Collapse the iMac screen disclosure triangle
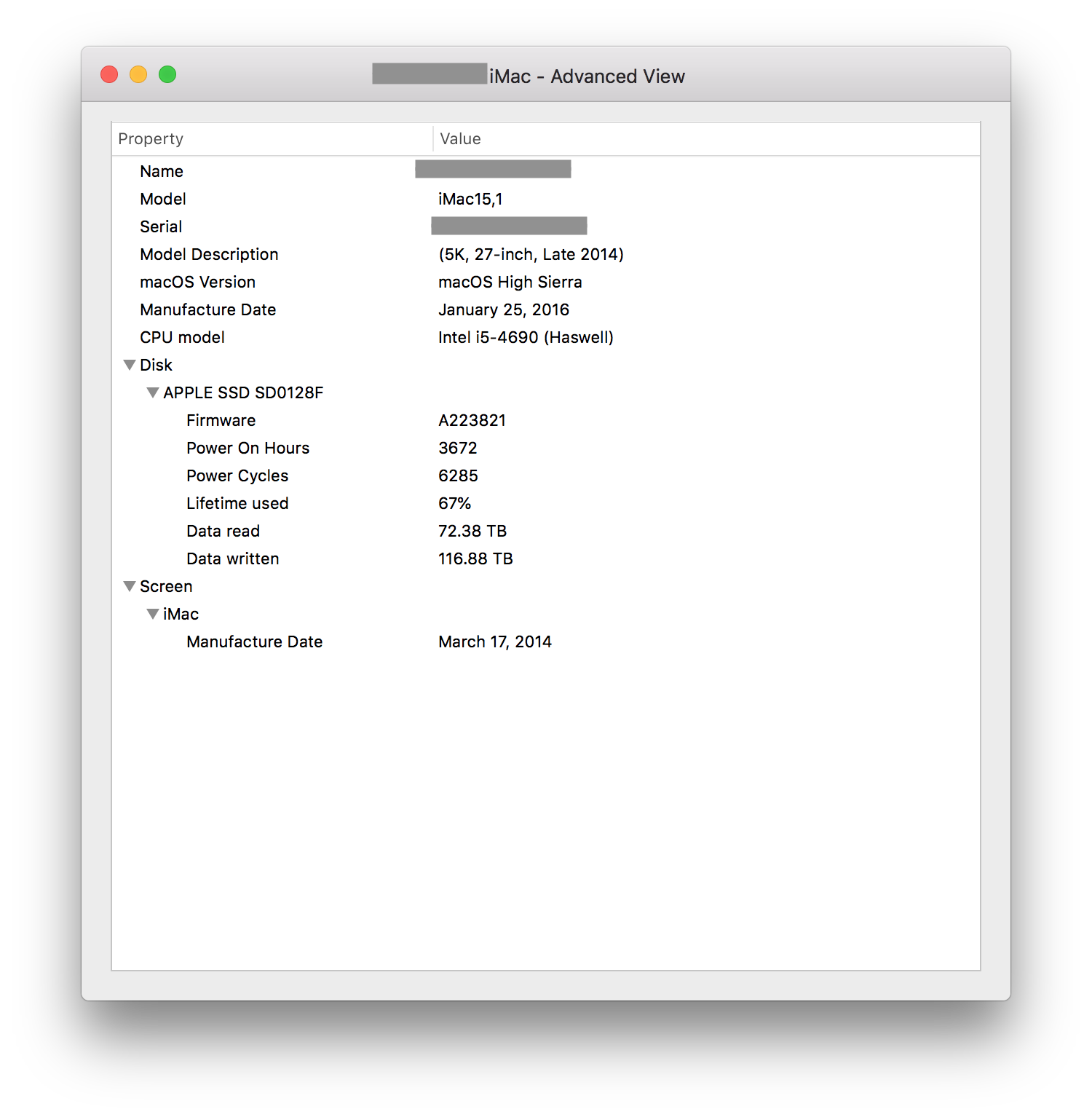Screen dimensions: 1092x1117 point(153,614)
